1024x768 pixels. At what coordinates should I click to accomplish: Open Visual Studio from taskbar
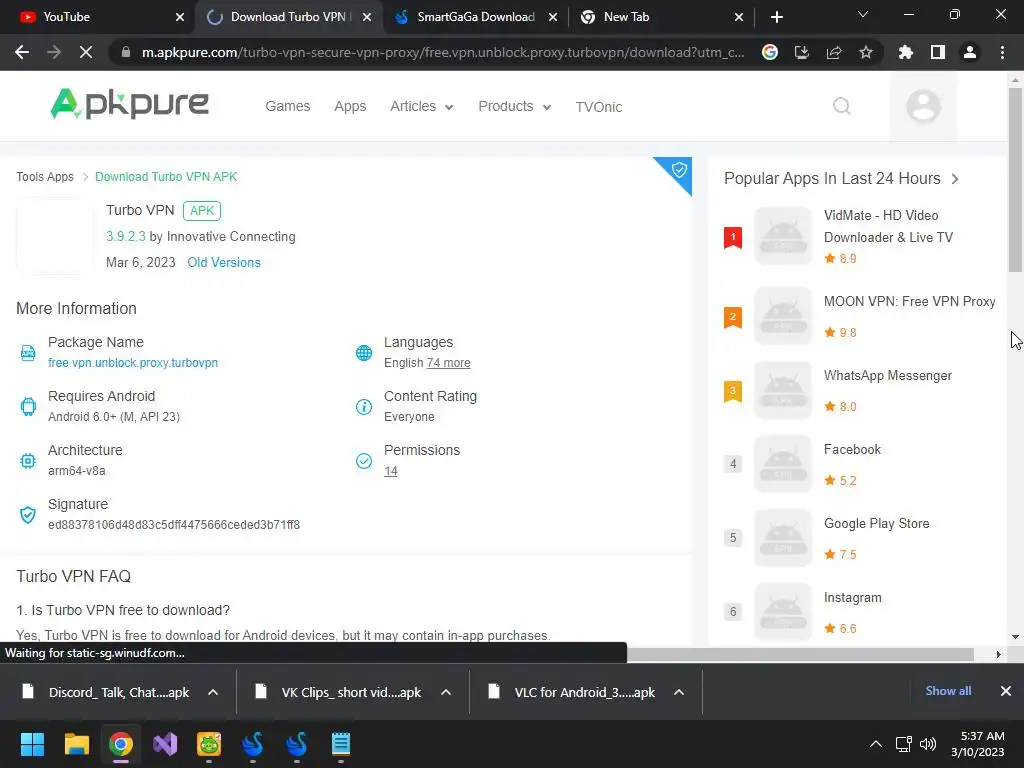click(x=165, y=744)
